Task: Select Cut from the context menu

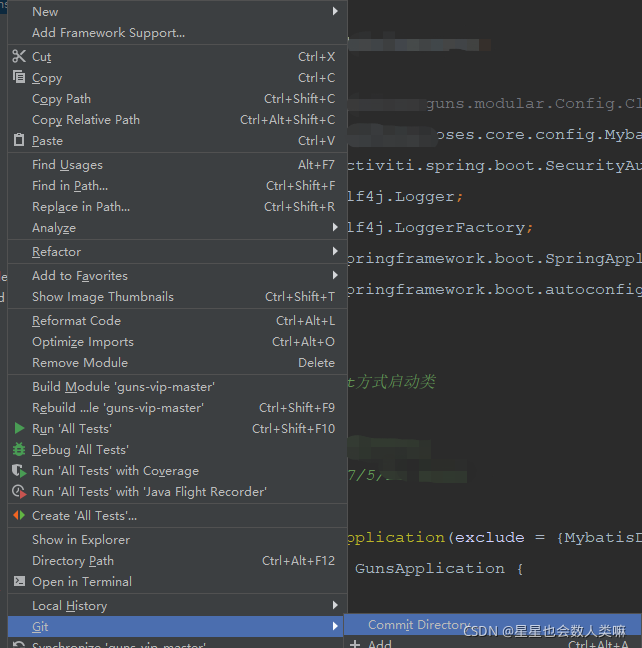Action: [177, 57]
